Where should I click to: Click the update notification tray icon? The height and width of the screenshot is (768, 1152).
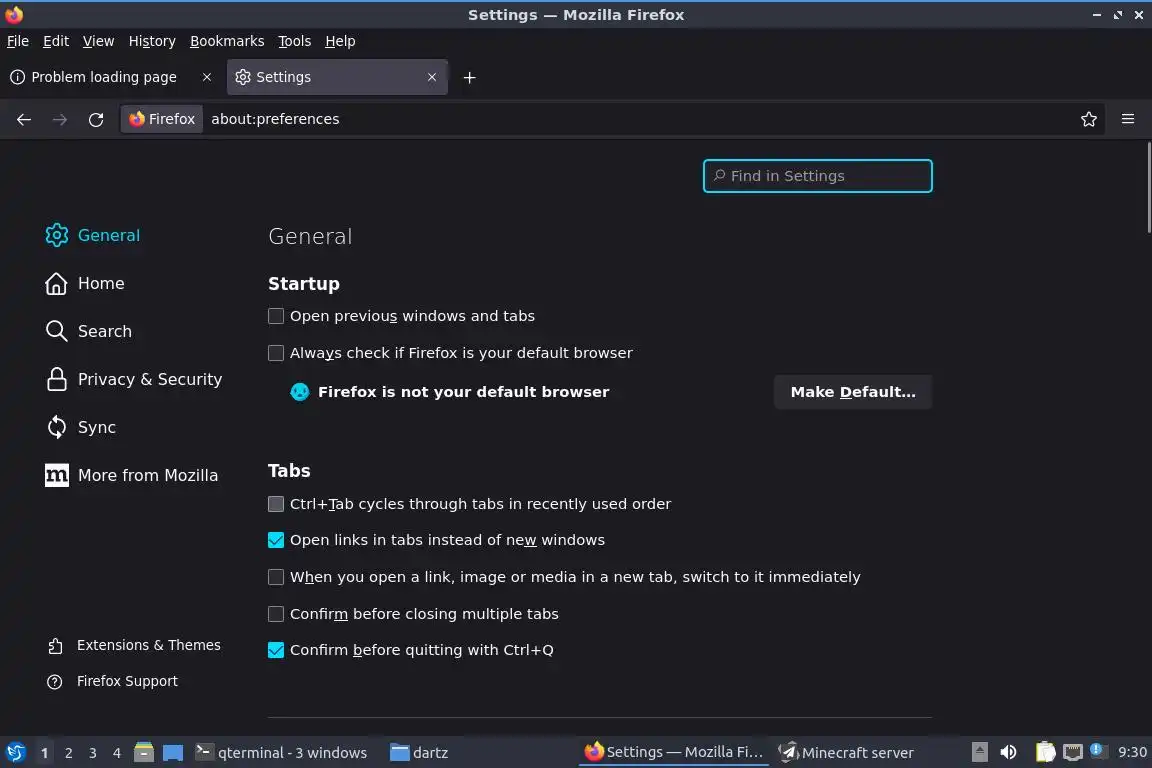pos(1098,751)
